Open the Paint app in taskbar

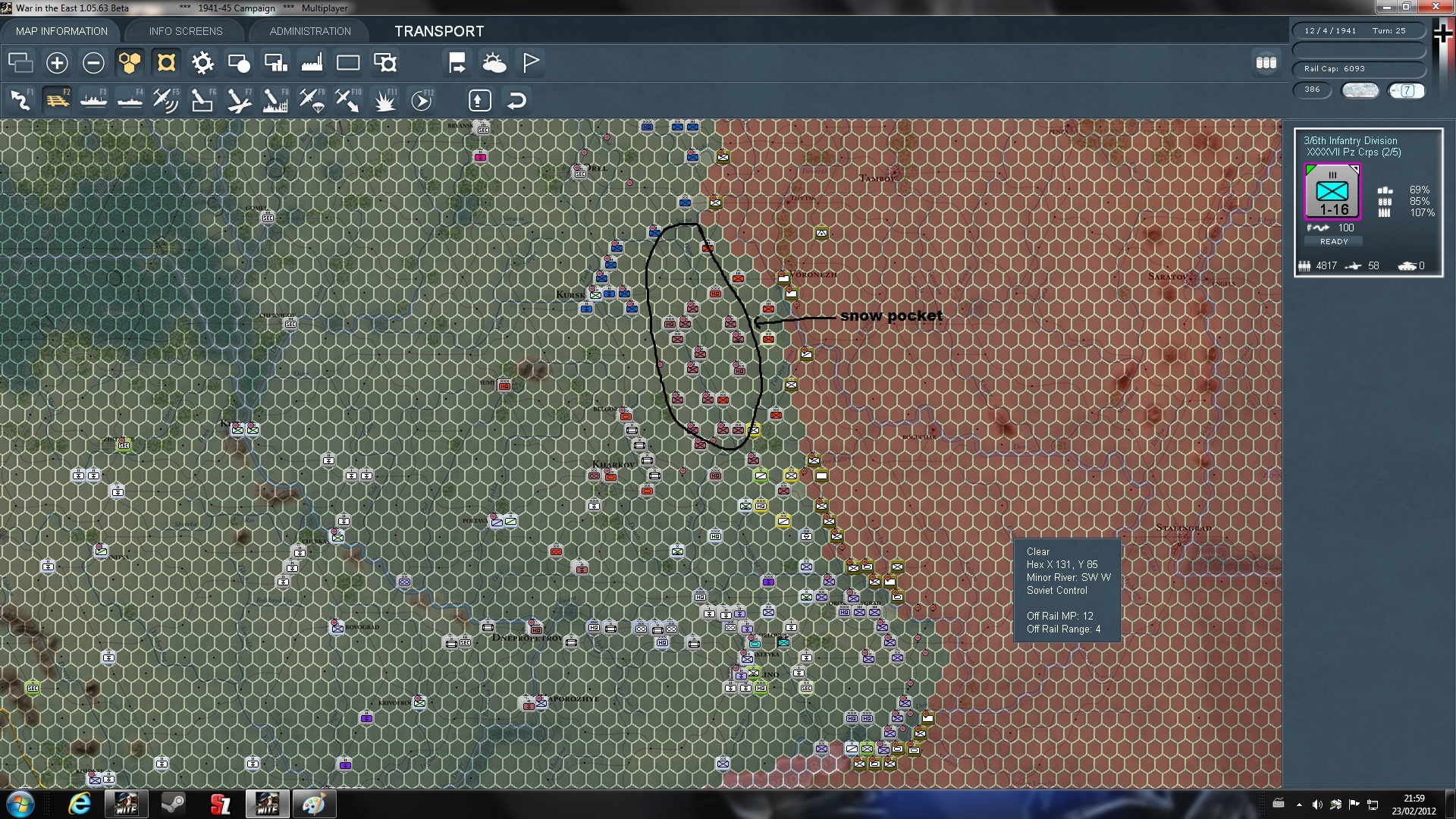[x=314, y=804]
